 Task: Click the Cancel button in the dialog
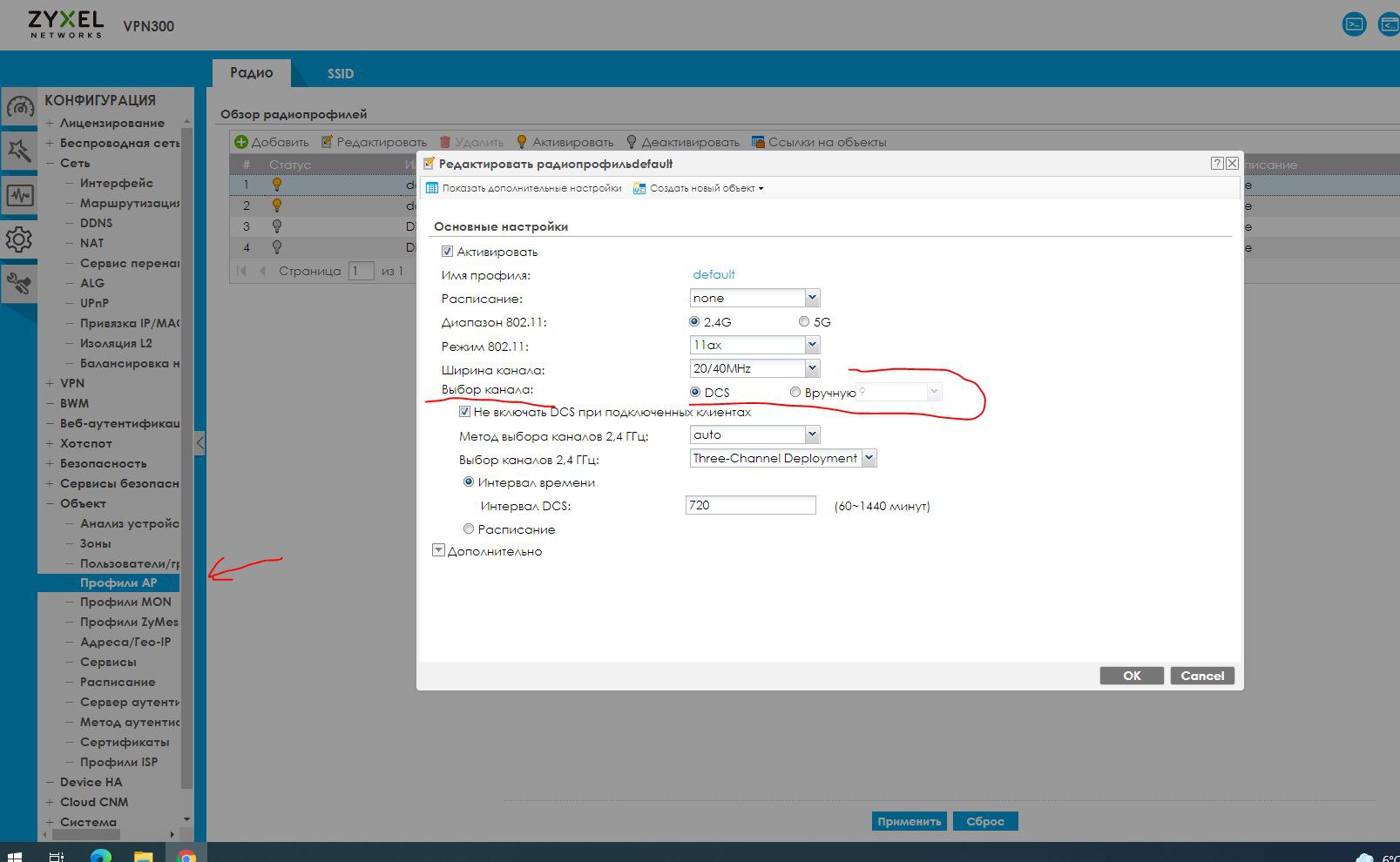click(1201, 676)
